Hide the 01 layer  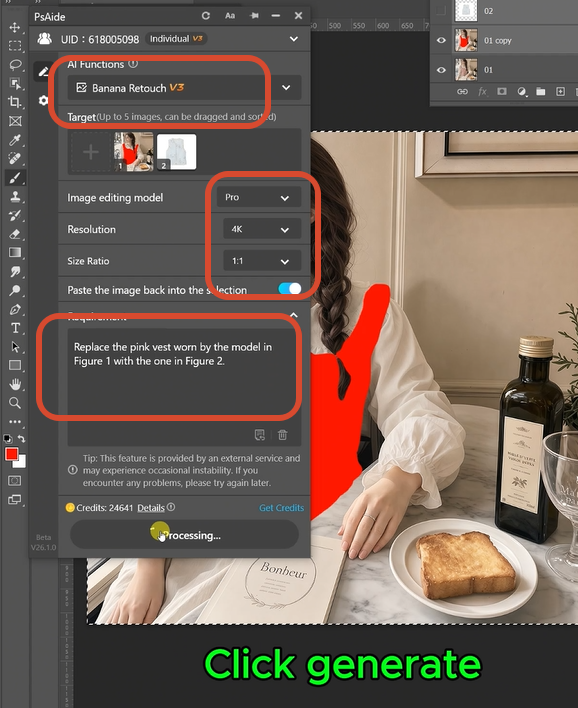point(441,70)
